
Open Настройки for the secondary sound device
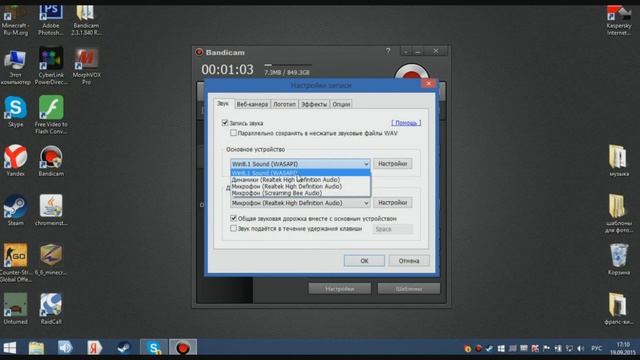393,203
